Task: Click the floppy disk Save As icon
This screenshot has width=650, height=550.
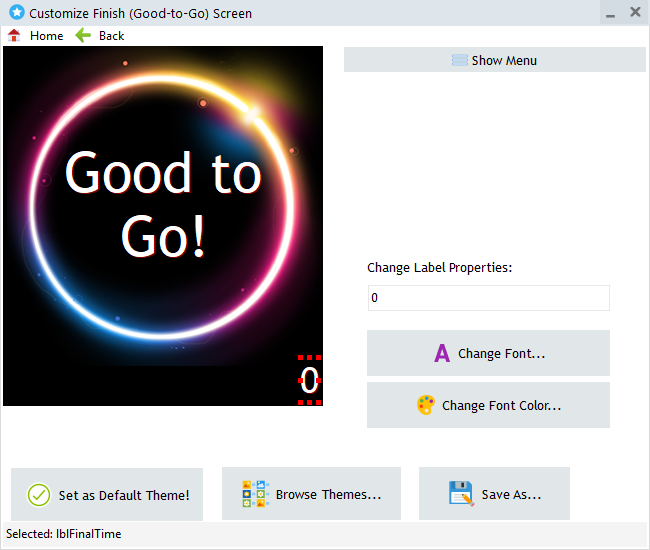Action: click(x=461, y=494)
